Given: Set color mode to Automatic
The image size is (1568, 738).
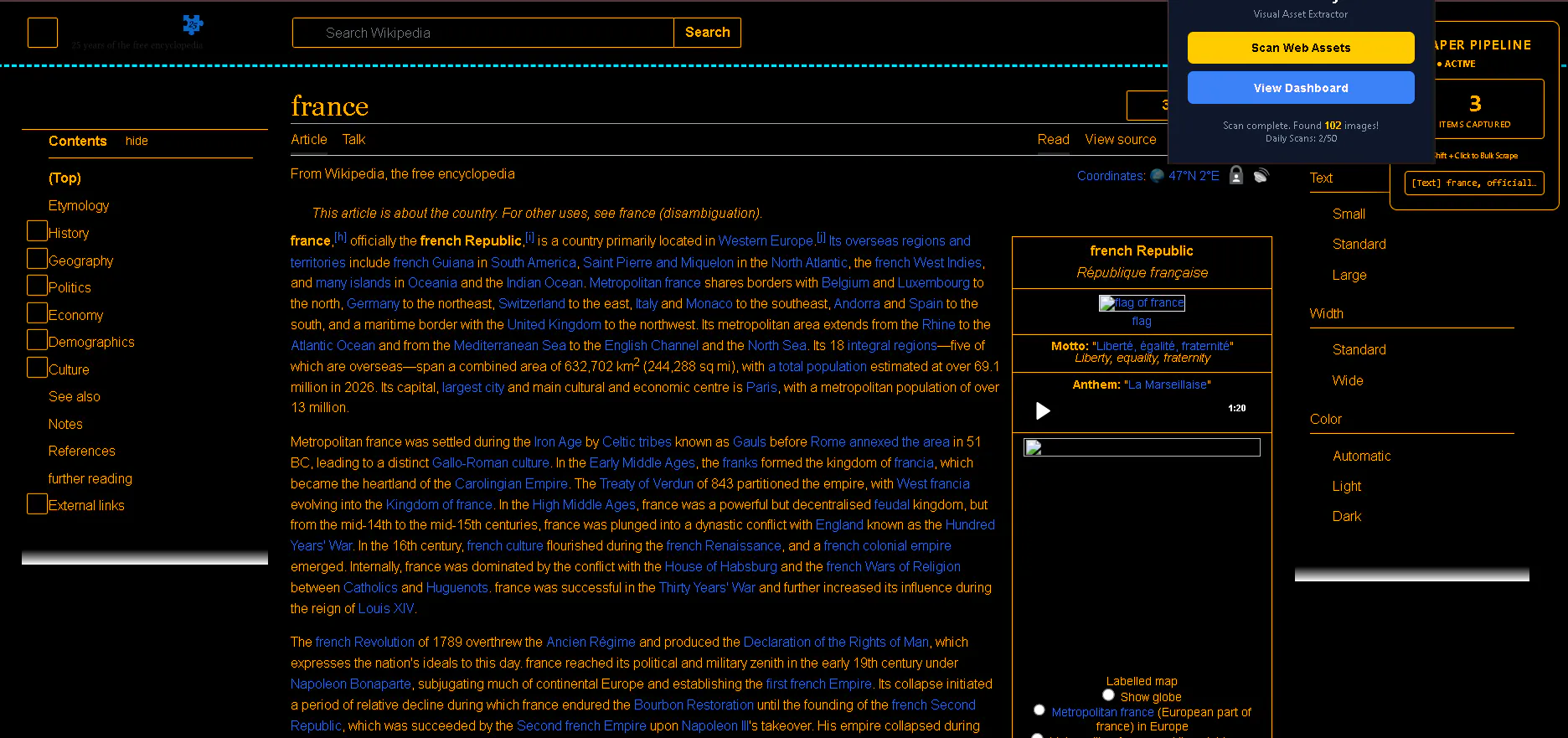Looking at the screenshot, I should [1361, 456].
